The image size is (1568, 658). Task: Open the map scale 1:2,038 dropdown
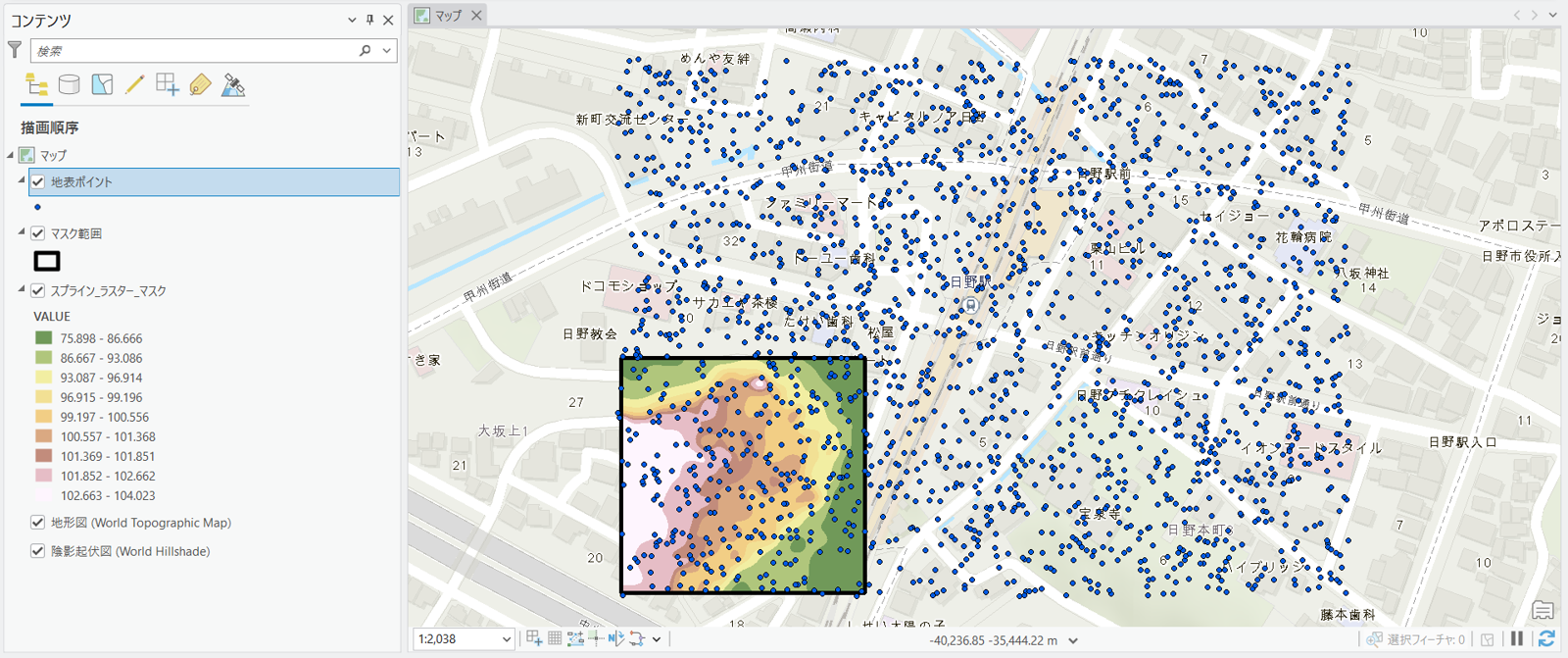(x=506, y=639)
